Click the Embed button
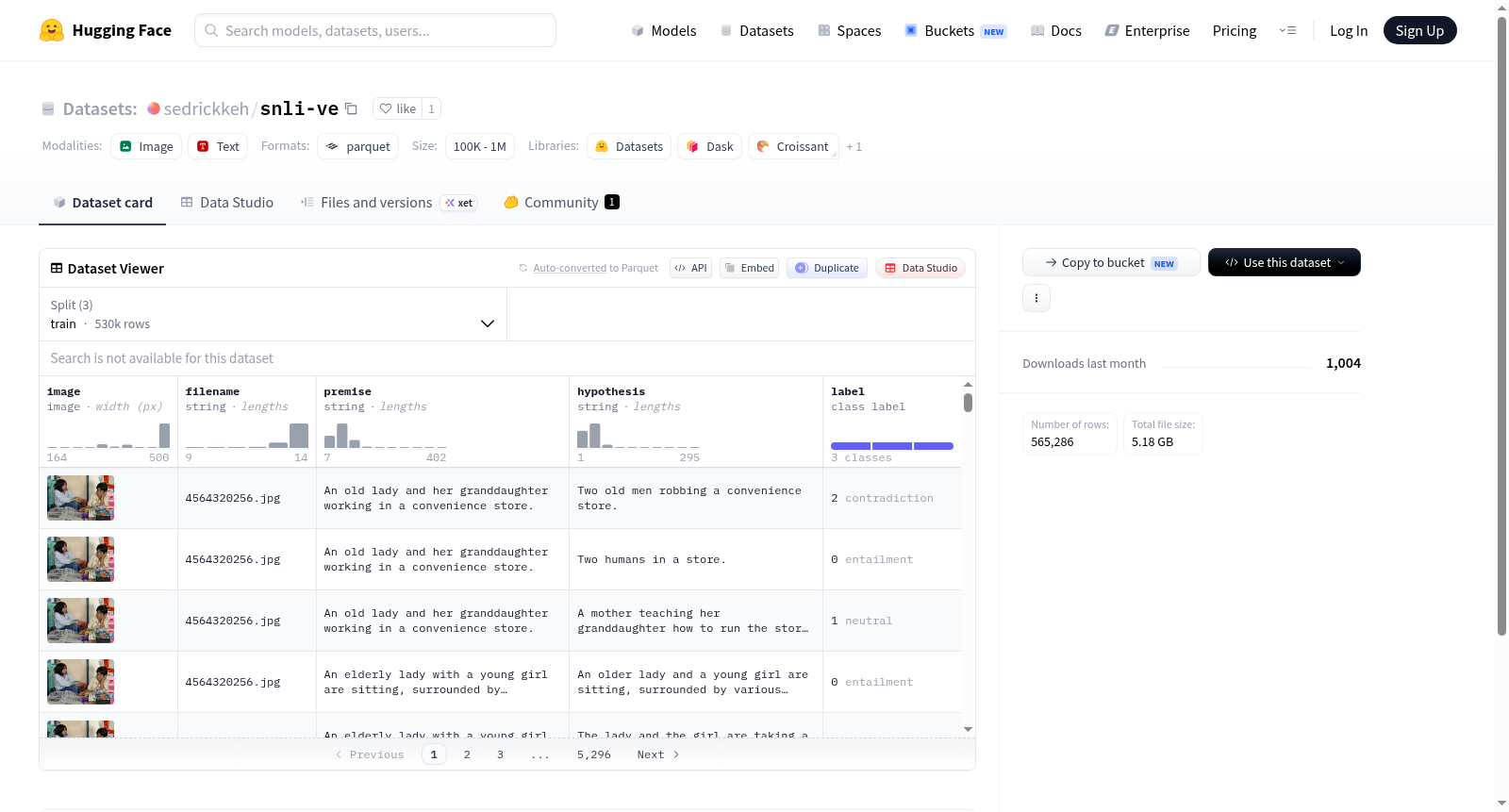1509x812 pixels. [749, 268]
